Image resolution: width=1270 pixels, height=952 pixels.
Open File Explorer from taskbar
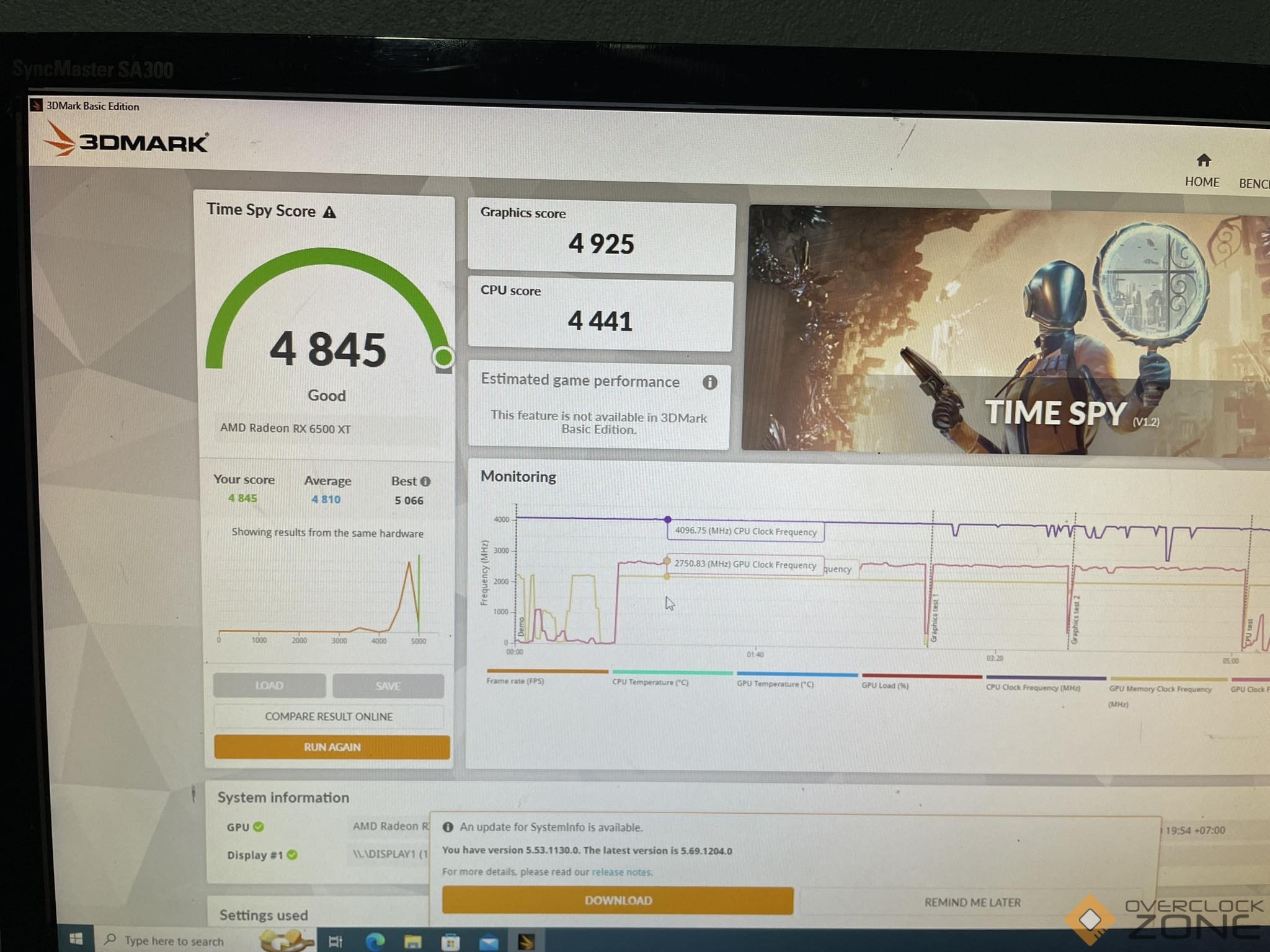(412, 942)
